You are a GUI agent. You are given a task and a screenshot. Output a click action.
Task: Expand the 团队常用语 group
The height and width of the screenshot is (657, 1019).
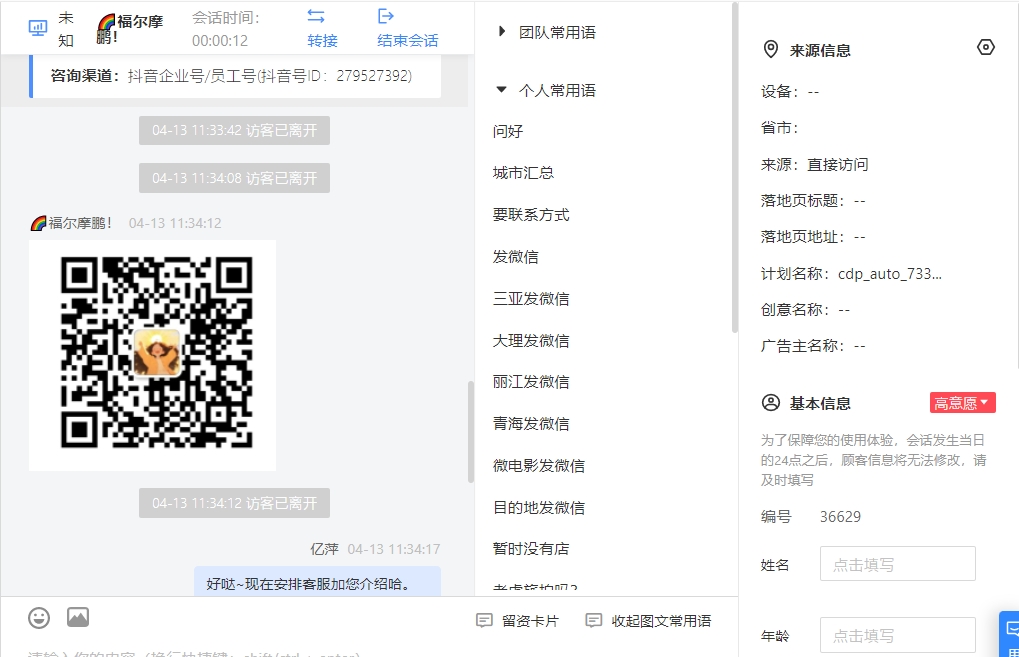547,32
